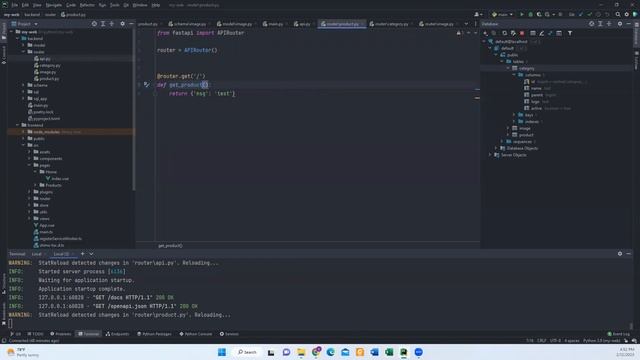Viewport: 640px width, 360px height.
Task: Open Project panel options gear
Action: (122, 24)
